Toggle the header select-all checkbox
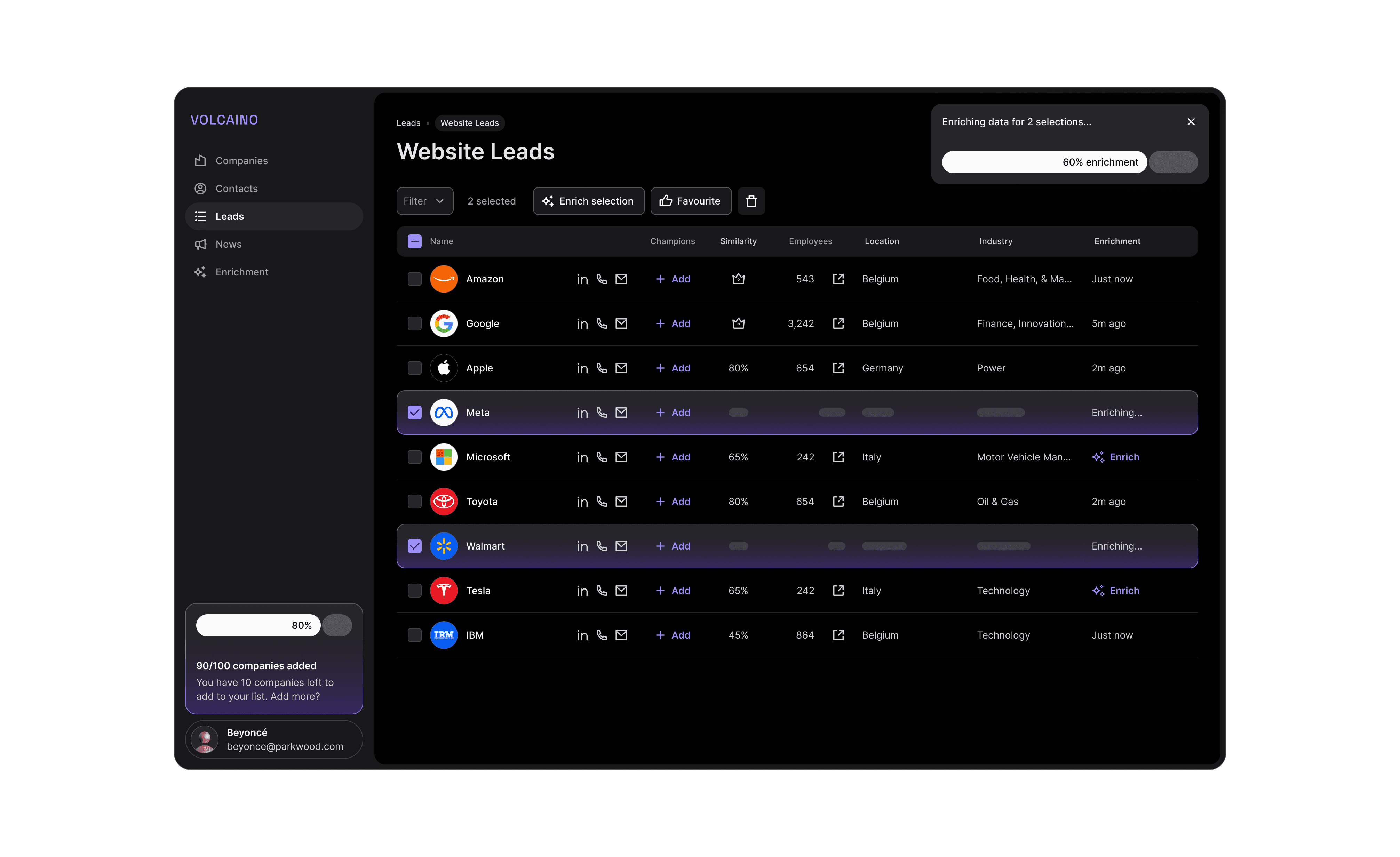This screenshot has width=1400, height=857. click(x=415, y=241)
